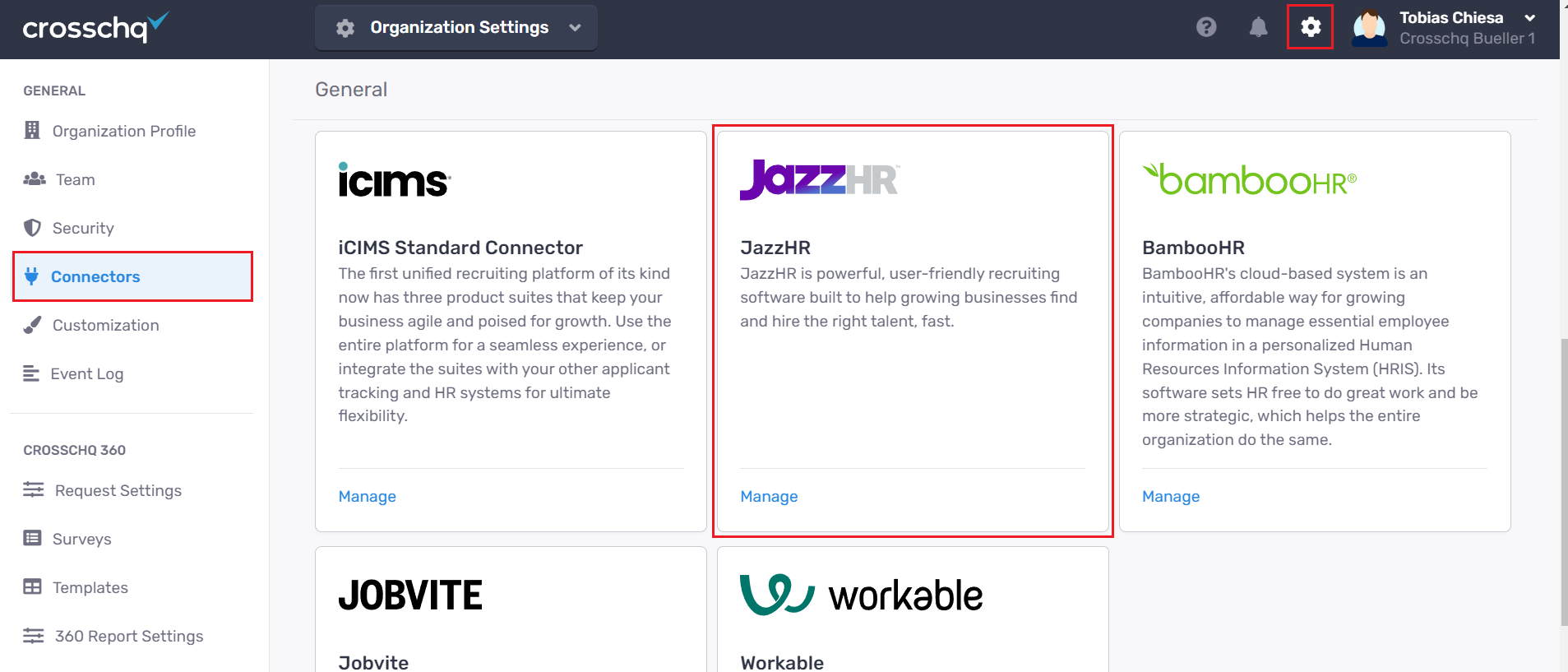The height and width of the screenshot is (672, 1568).
Task: Click the Customization brush icon
Action: pyautogui.click(x=32, y=324)
